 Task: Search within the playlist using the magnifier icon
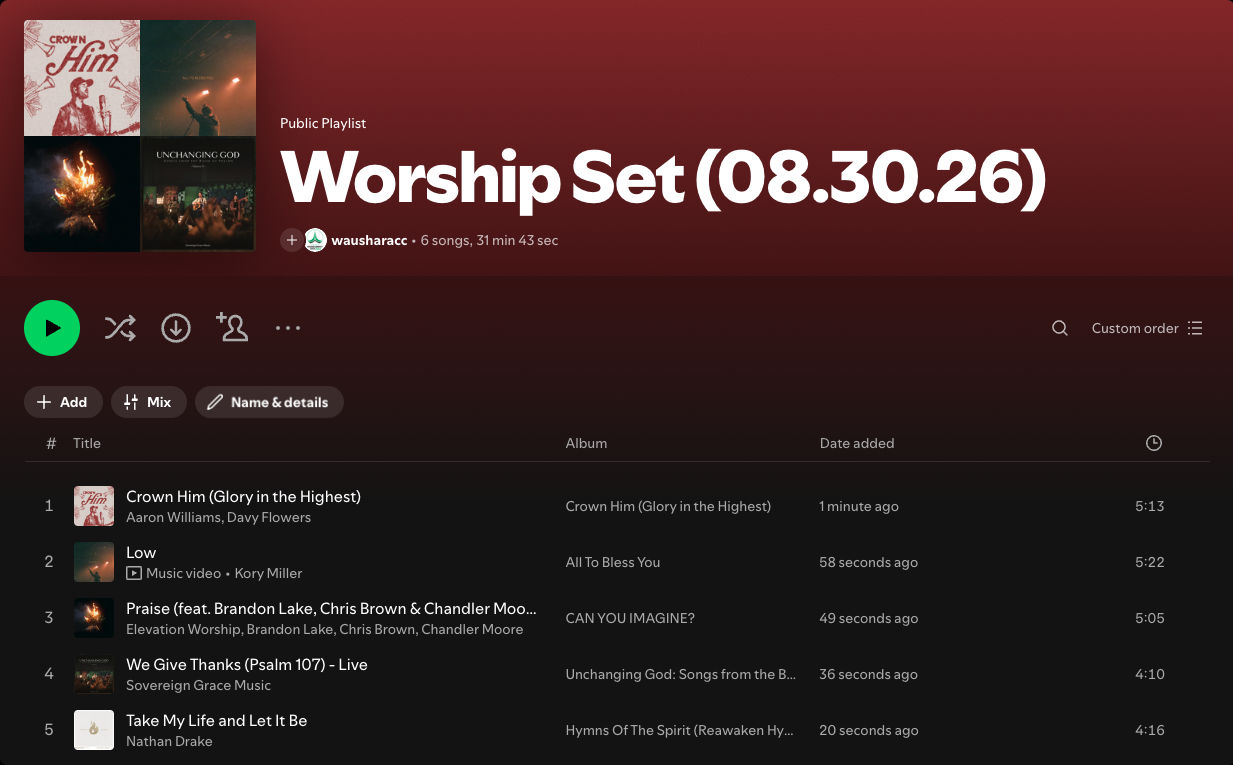coord(1060,328)
